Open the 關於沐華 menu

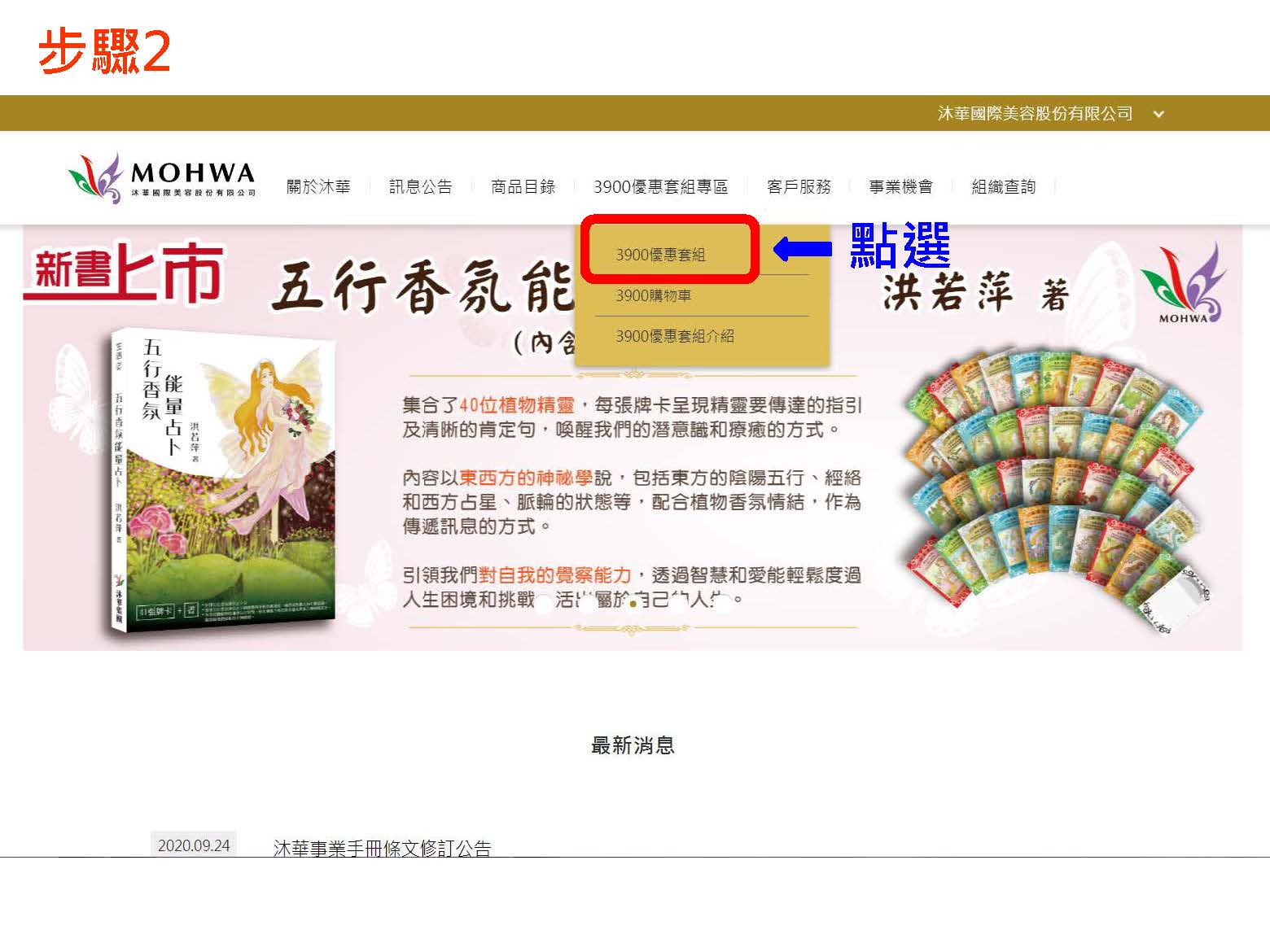[318, 187]
